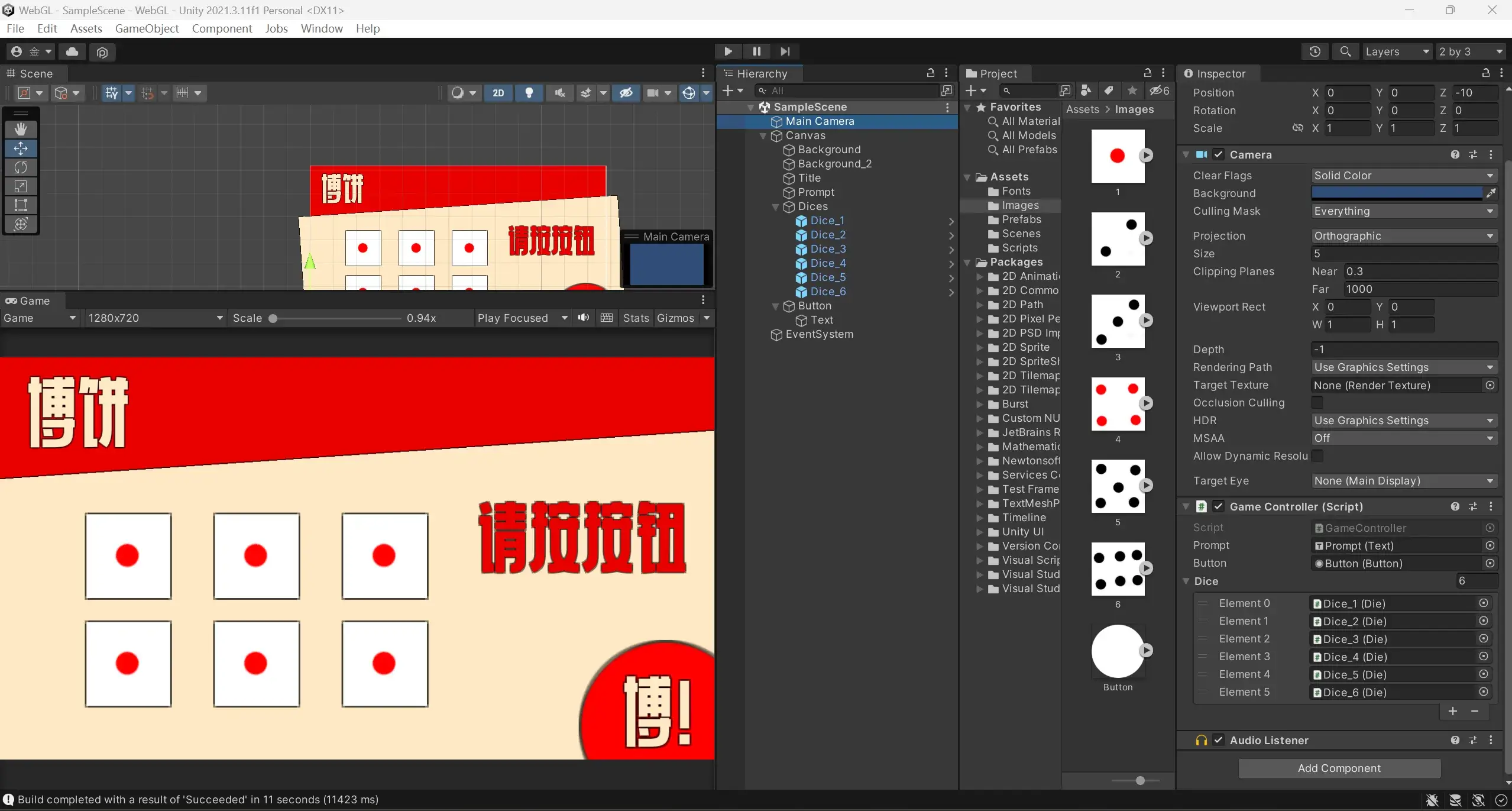The width and height of the screenshot is (1512, 811).
Task: Collapse the Packages folder tree
Action: point(967,262)
